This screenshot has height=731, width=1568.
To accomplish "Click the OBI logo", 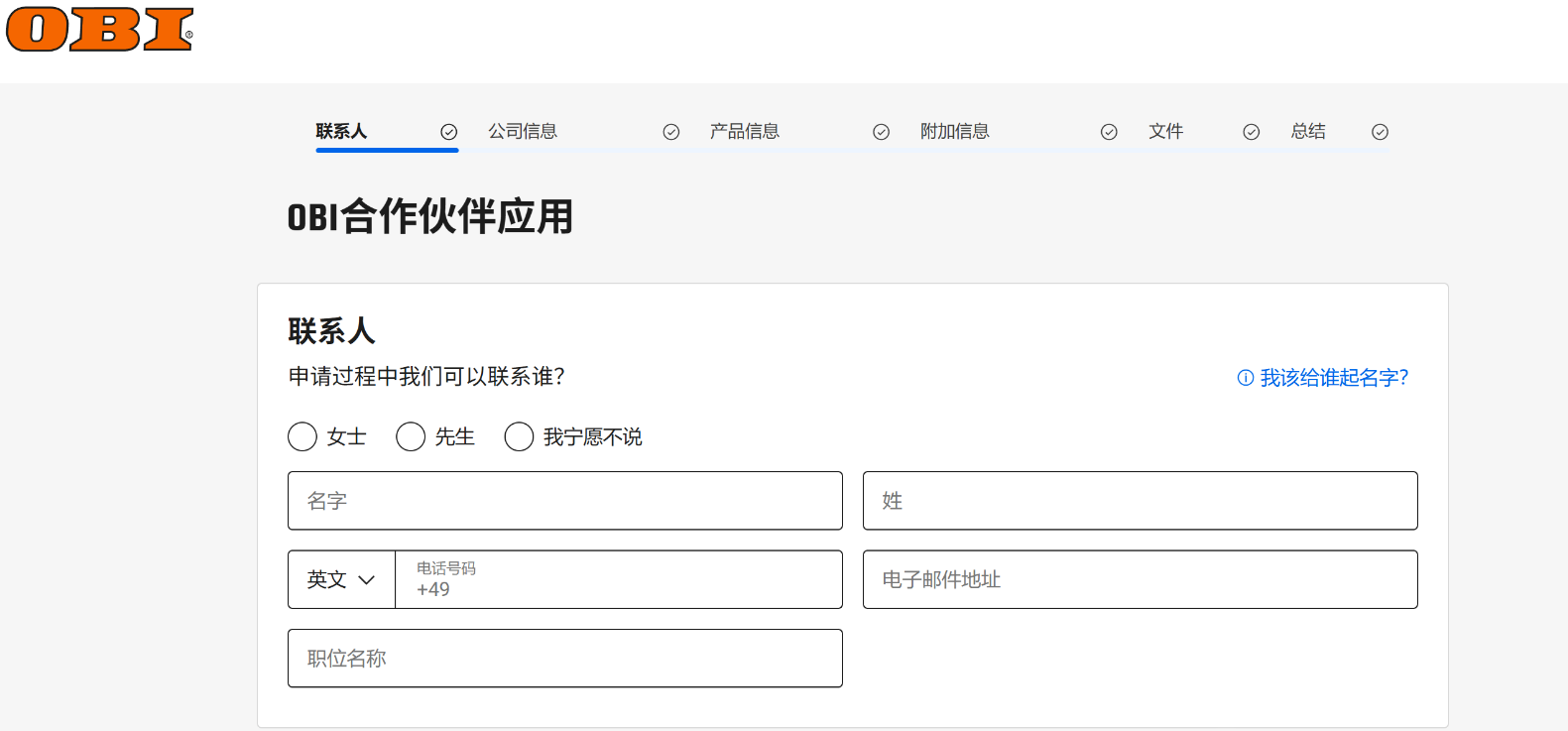I will coord(99,30).
